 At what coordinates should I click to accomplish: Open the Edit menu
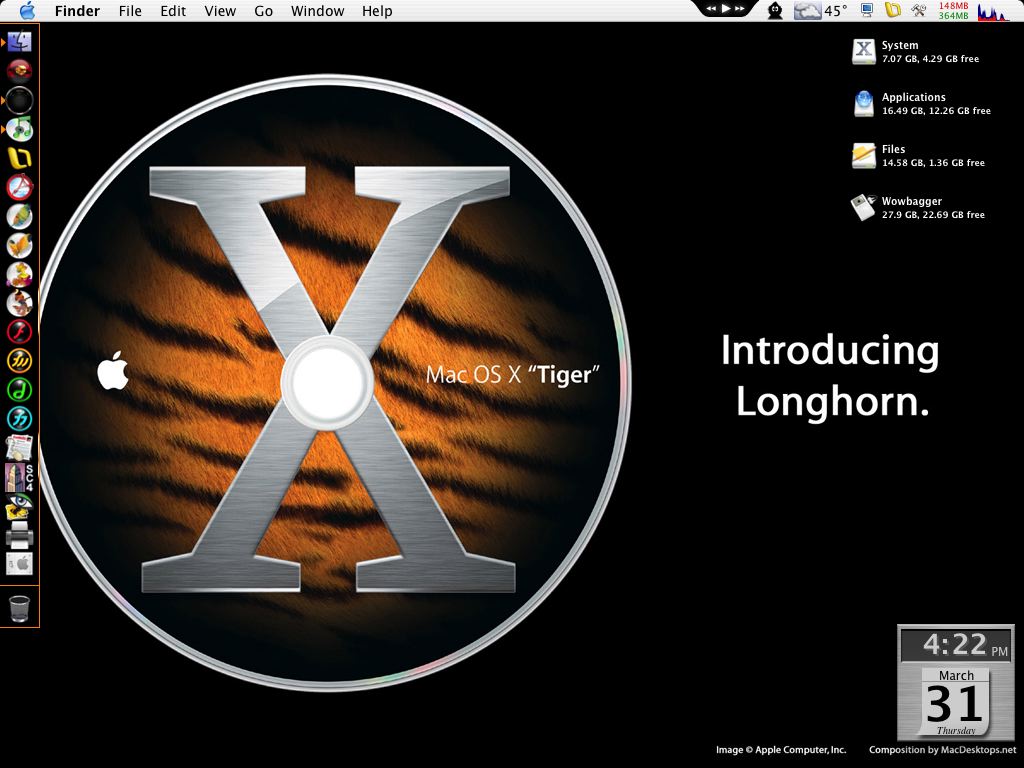(x=173, y=11)
